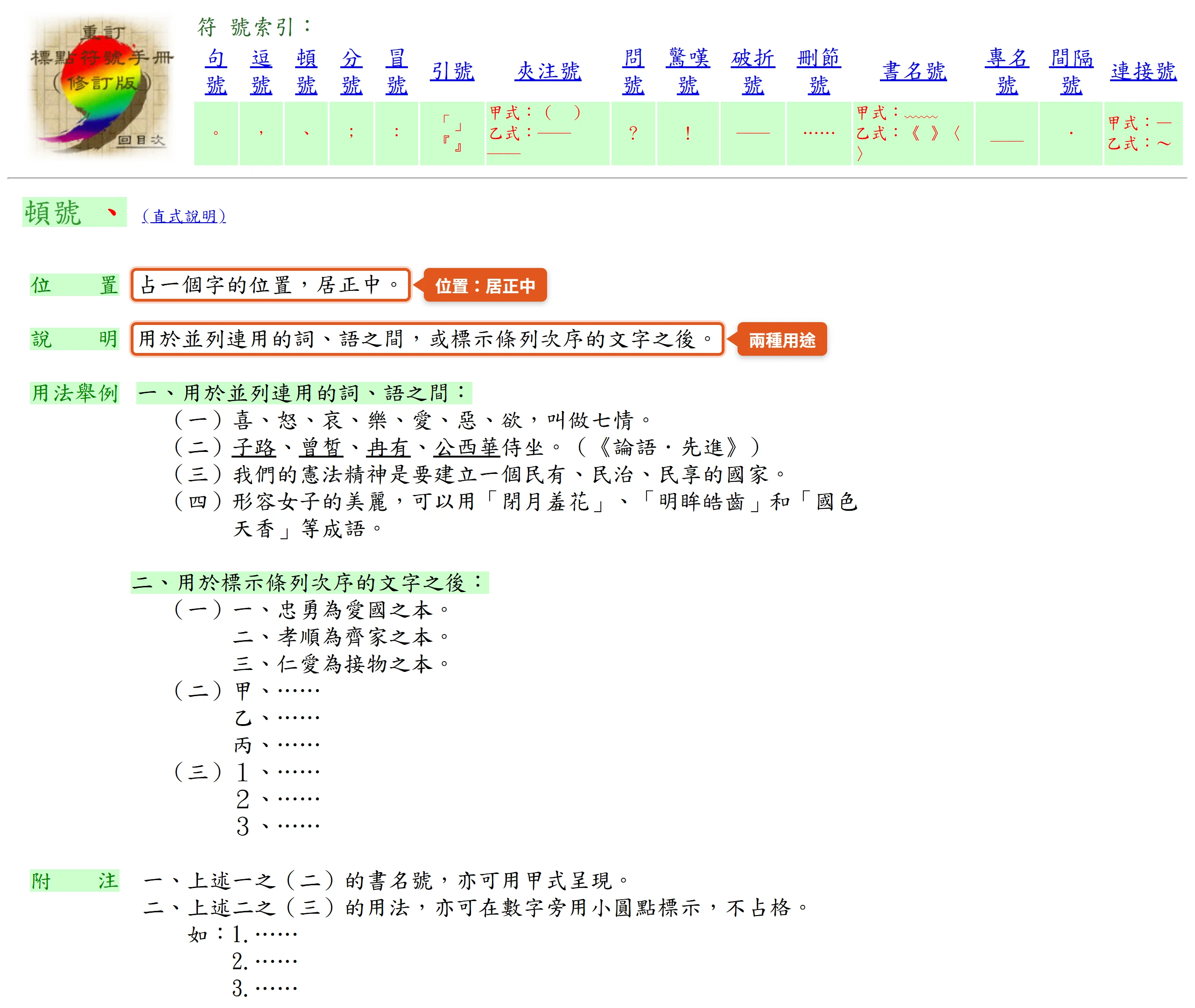Open the 句號 link

coord(216,71)
